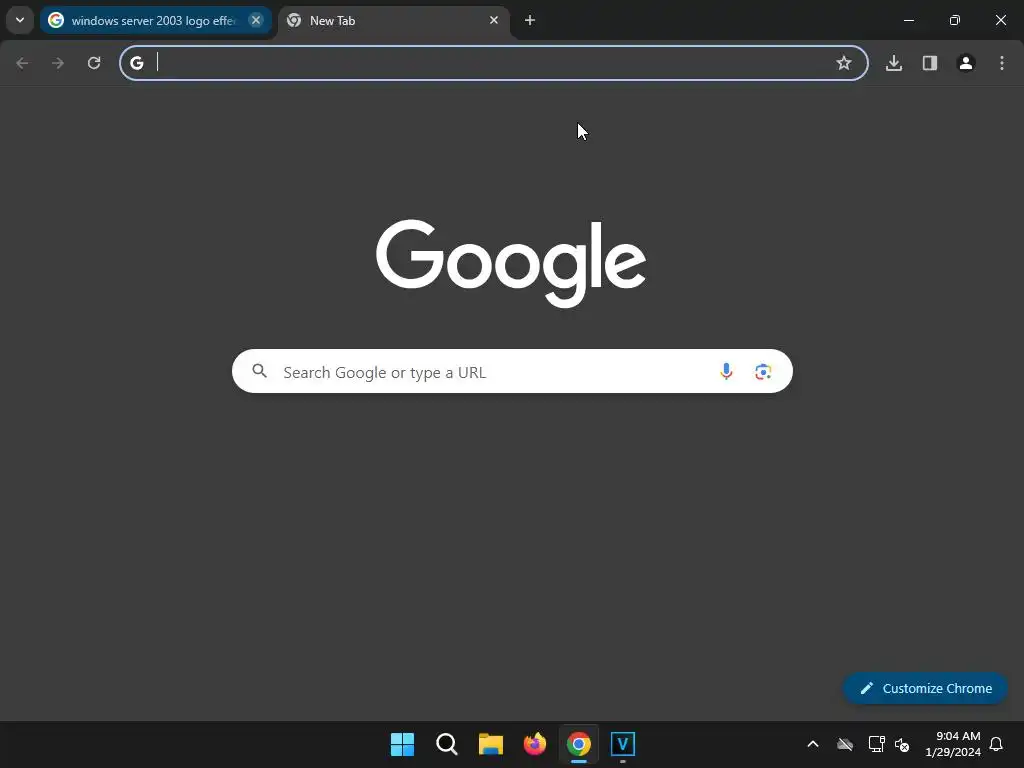Open the three-dot Chrome menu
This screenshot has height=768, width=1024.
[1002, 63]
